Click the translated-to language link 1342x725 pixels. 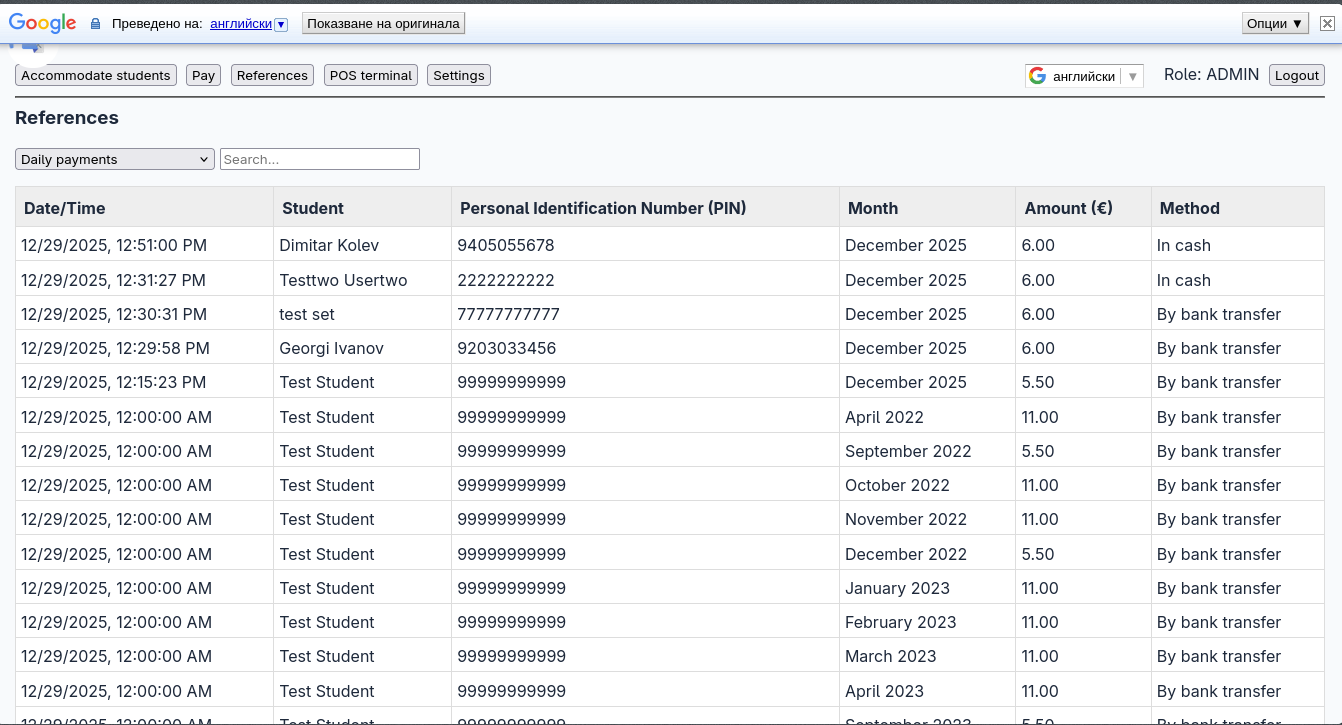click(241, 24)
